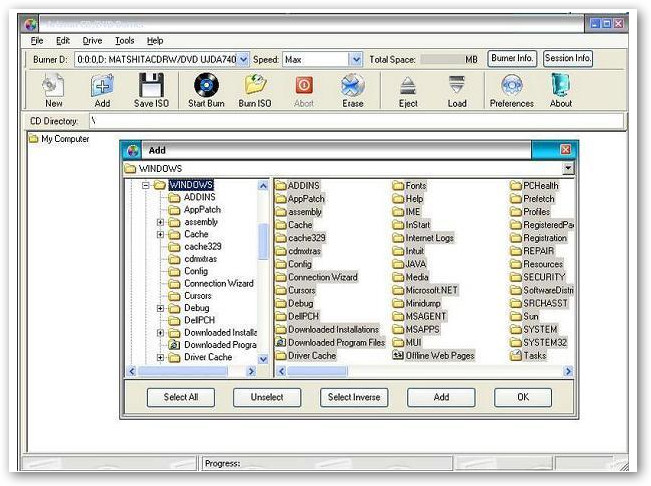Expand the Debug tree node
The image size is (651, 486).
161,308
